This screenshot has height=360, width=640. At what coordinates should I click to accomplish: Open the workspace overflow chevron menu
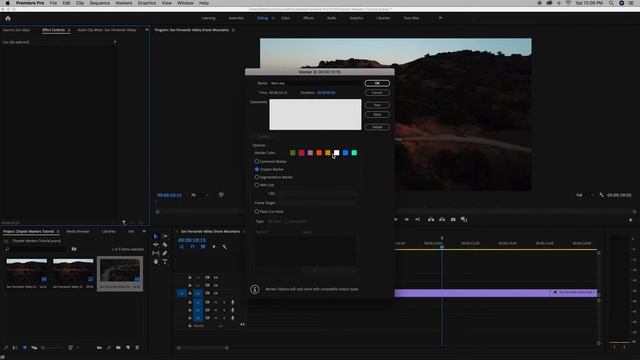coord(440,18)
